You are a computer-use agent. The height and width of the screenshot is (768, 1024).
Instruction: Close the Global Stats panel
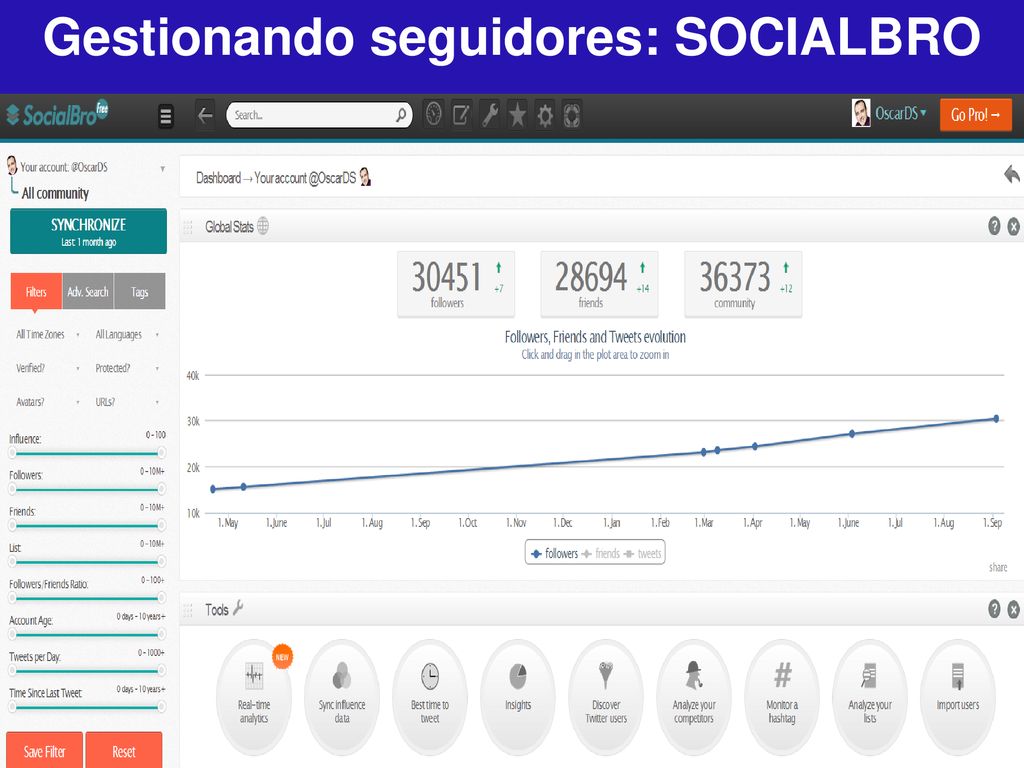[x=1014, y=227]
